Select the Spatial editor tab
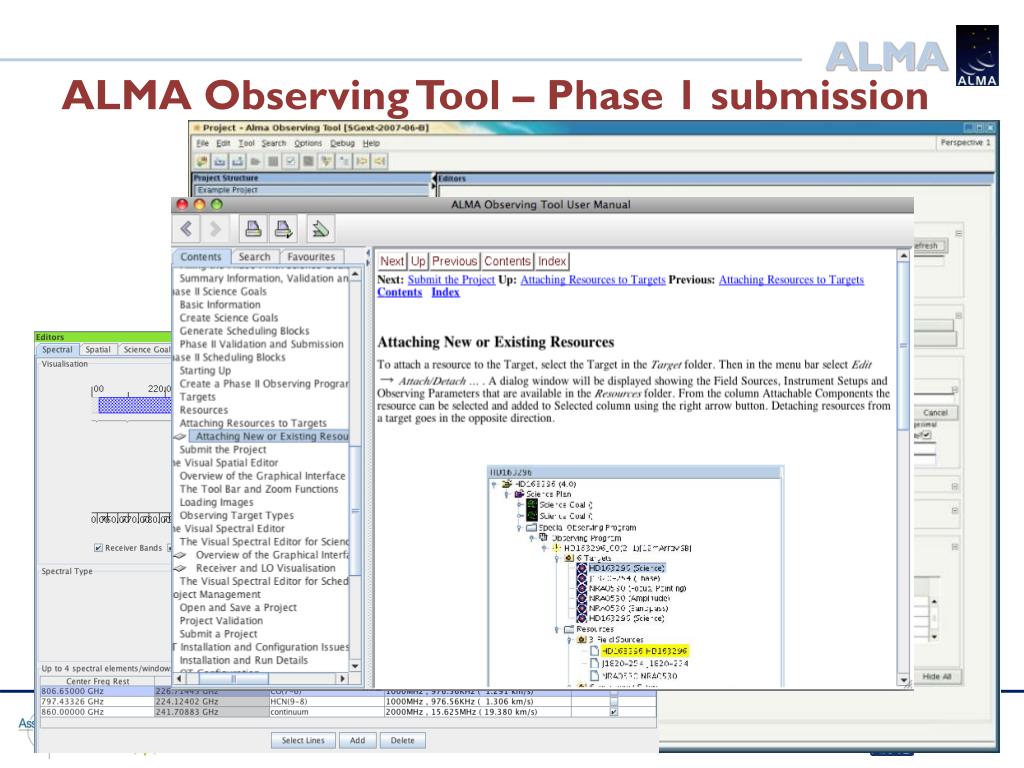1024x768 pixels. [x=98, y=350]
